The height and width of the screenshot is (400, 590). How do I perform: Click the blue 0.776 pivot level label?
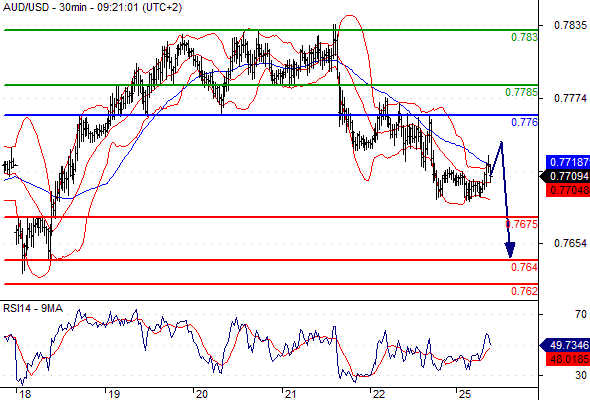525,122
